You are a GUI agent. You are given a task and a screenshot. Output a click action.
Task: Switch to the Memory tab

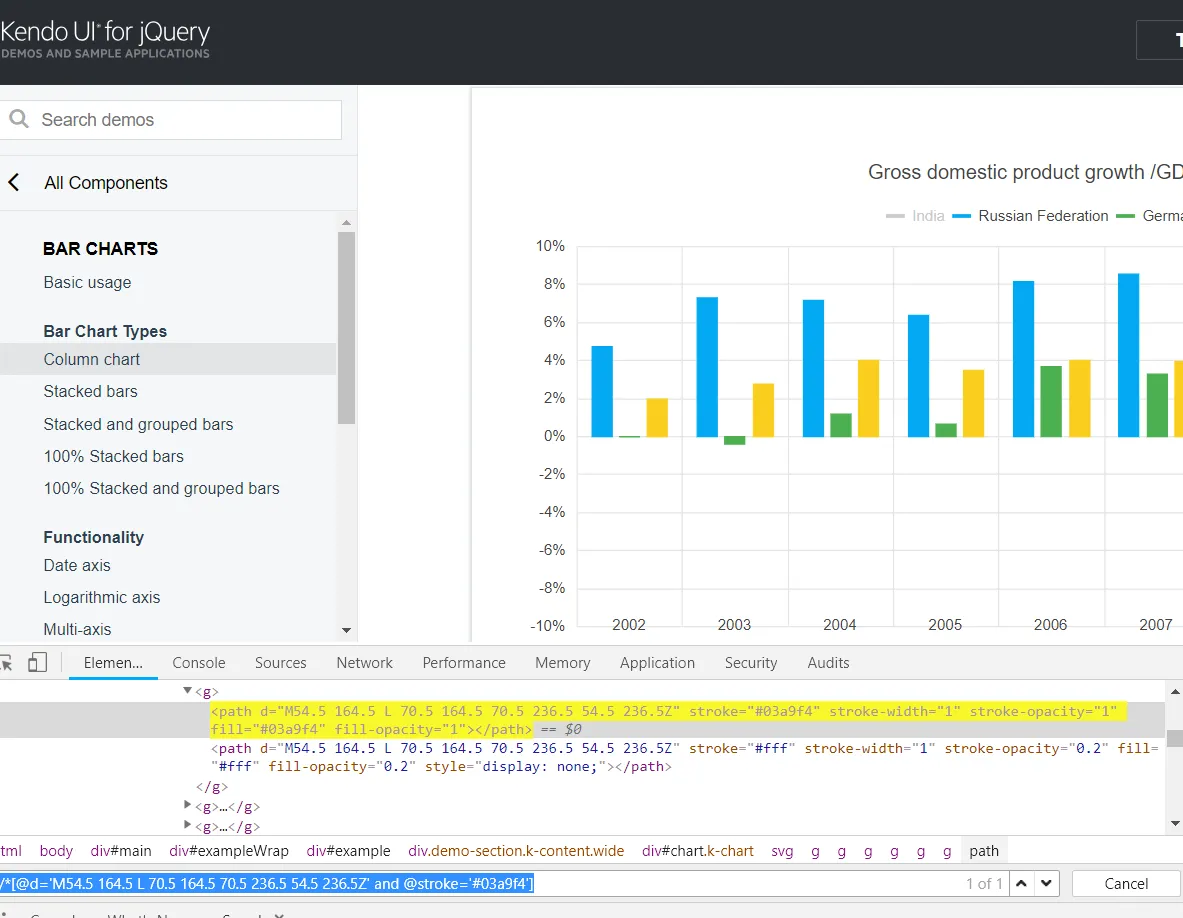(x=563, y=663)
